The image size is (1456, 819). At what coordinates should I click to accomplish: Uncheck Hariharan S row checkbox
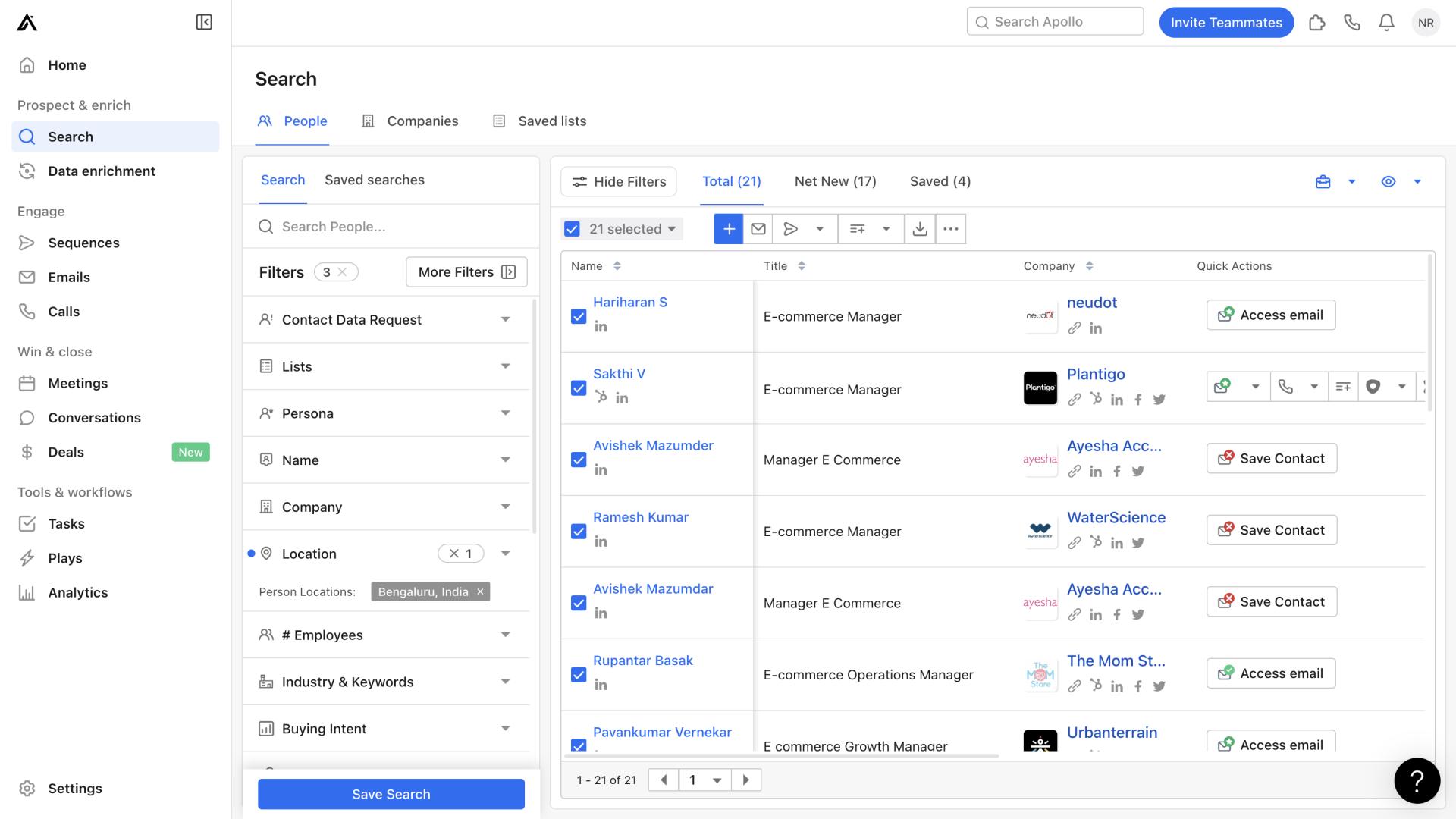579,316
